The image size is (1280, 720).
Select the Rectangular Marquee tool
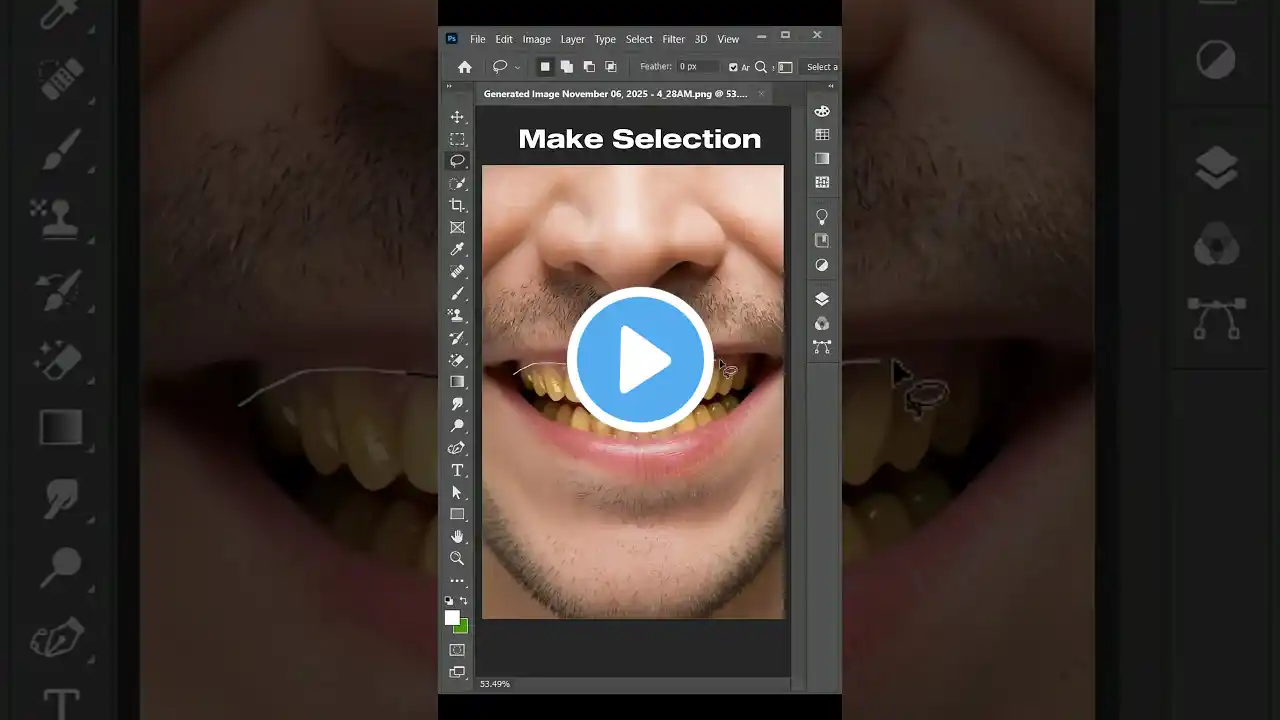pos(457,139)
